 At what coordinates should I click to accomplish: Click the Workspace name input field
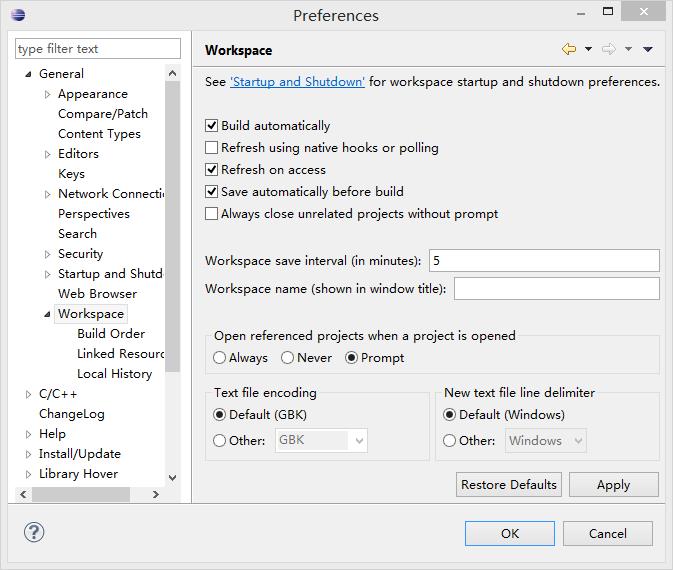pos(557,288)
